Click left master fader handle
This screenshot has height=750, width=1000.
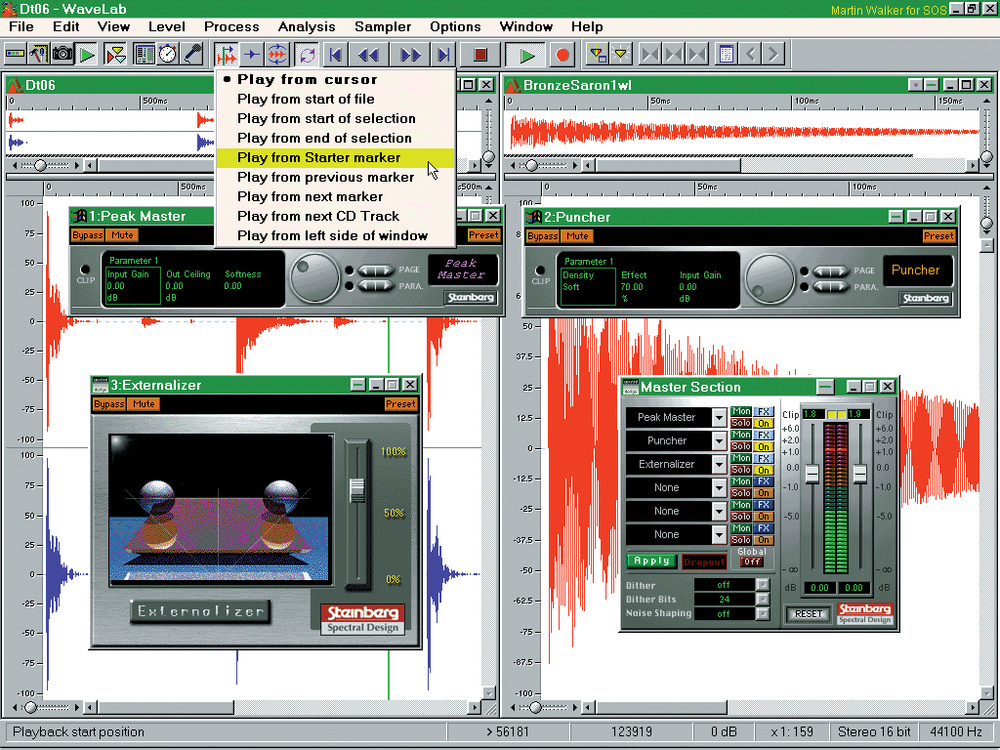812,474
